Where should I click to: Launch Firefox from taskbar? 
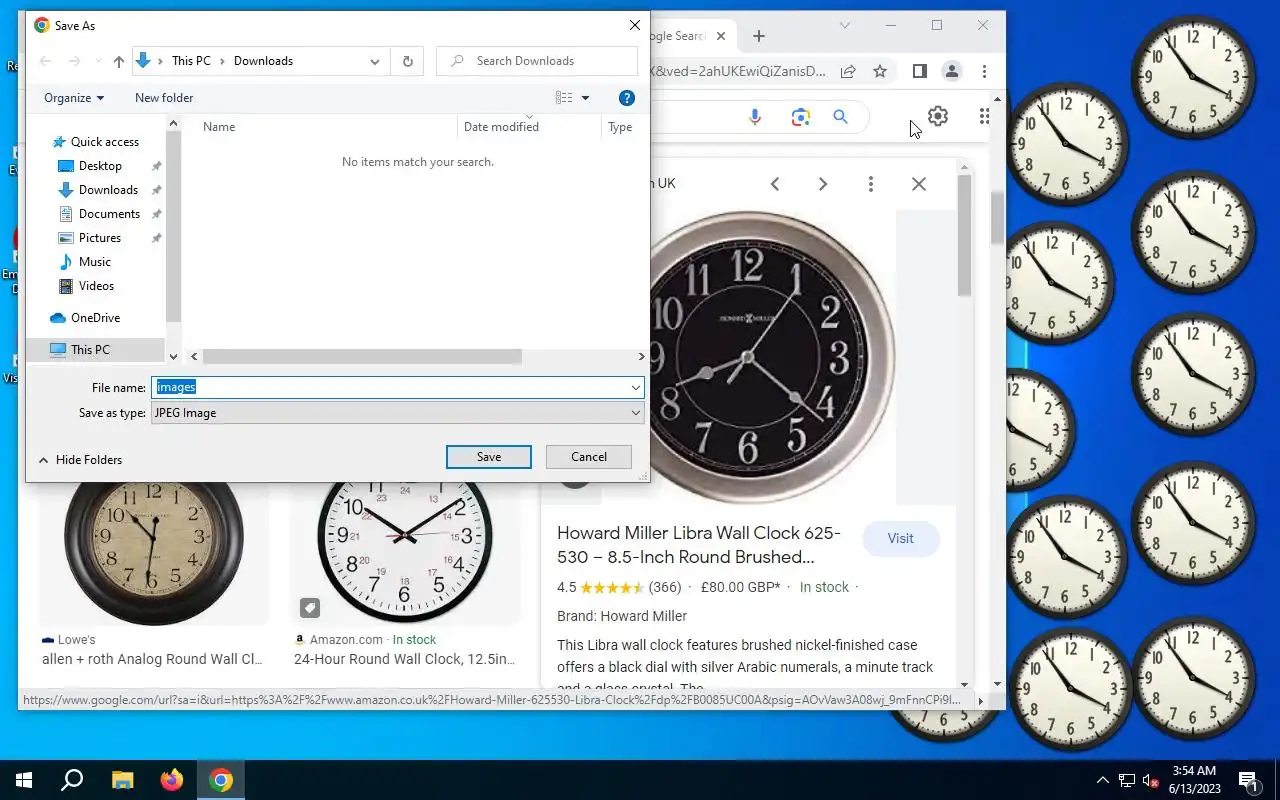172,780
